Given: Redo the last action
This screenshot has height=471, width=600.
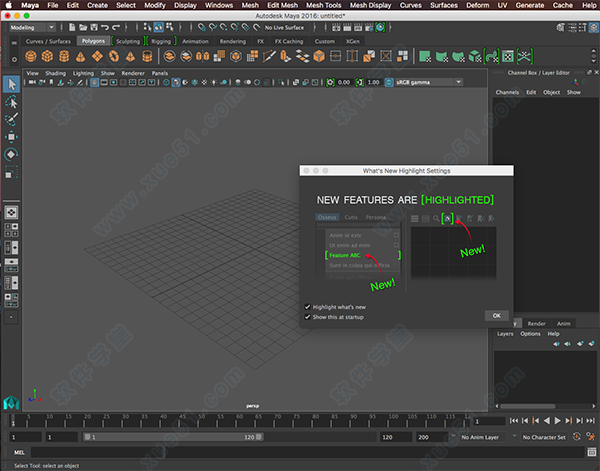Looking at the screenshot, I should 116,27.
